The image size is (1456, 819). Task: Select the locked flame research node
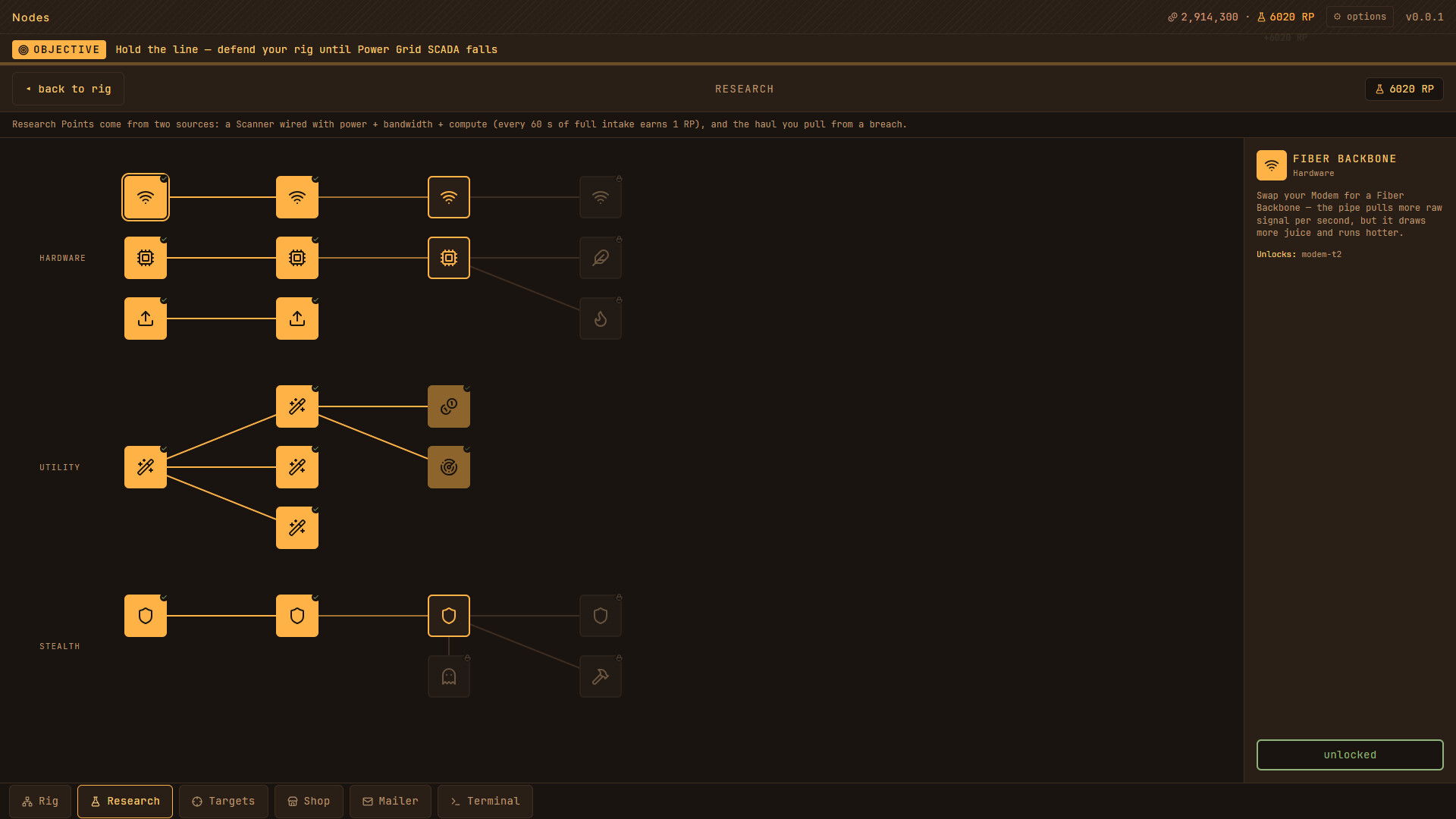(601, 318)
